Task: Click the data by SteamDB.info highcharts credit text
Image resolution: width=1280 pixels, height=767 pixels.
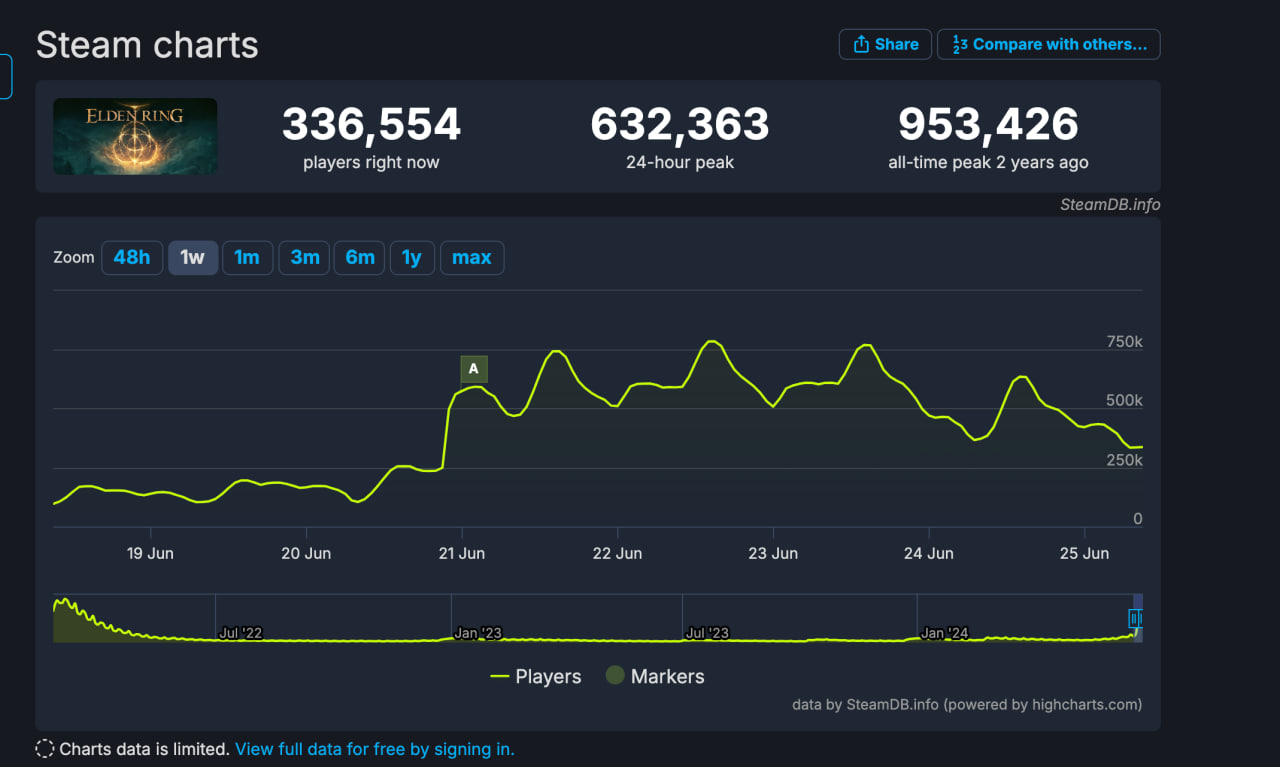Action: [966, 705]
